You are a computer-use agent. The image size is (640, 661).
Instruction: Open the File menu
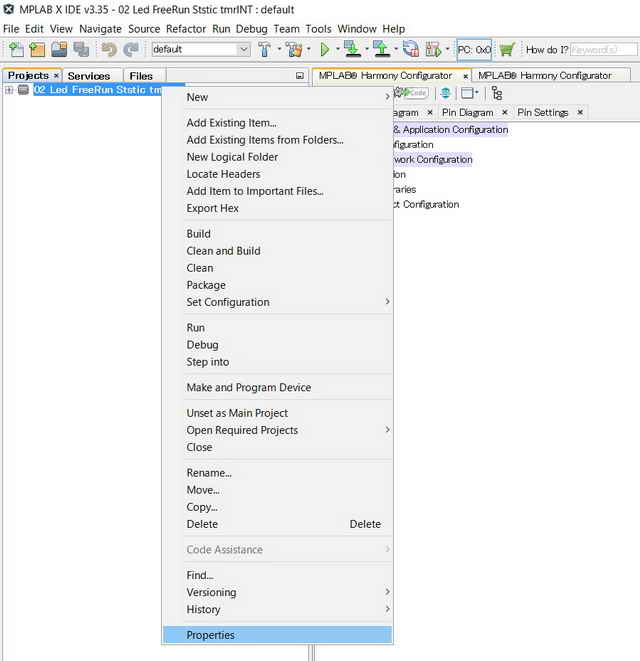[x=11, y=29]
